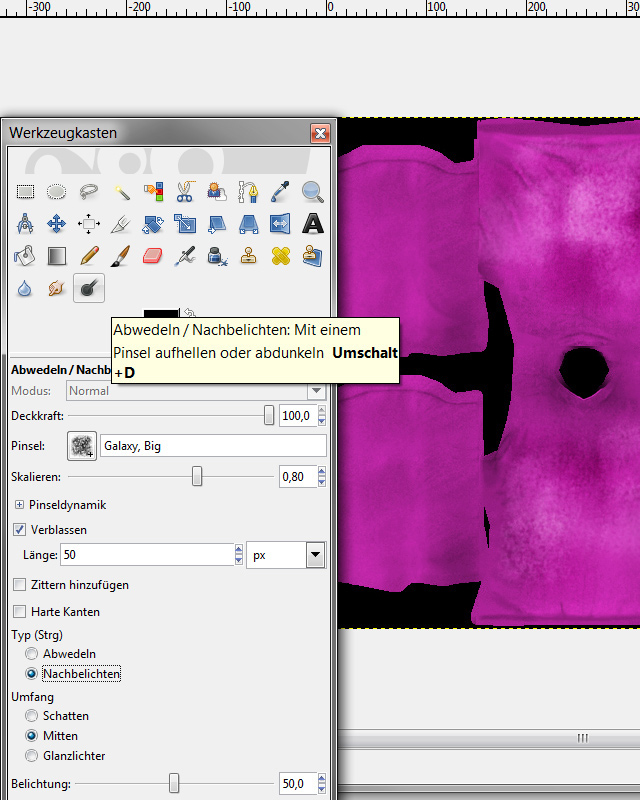Select the Zoom magnifier tool
The height and width of the screenshot is (800, 640).
click(312, 192)
